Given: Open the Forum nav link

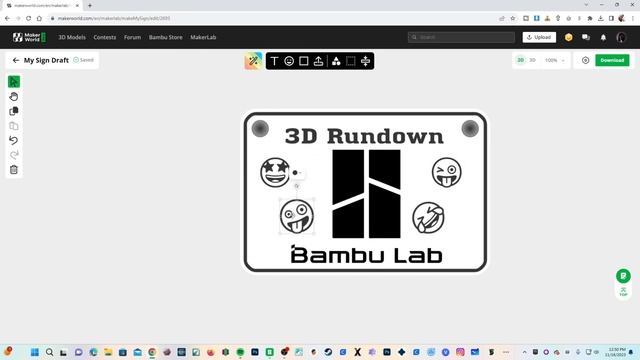Looking at the screenshot, I should pyautogui.click(x=132, y=37).
